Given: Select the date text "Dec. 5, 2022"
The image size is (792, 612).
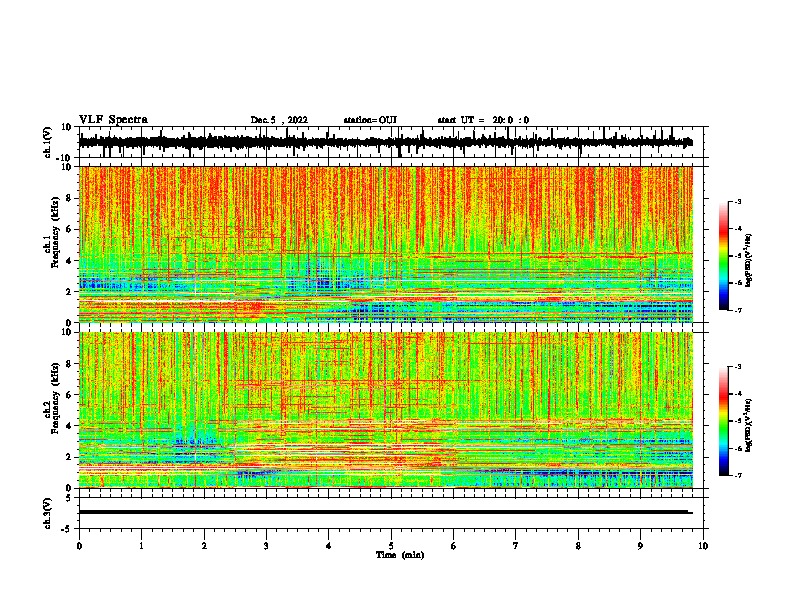Looking at the screenshot, I should [279, 120].
